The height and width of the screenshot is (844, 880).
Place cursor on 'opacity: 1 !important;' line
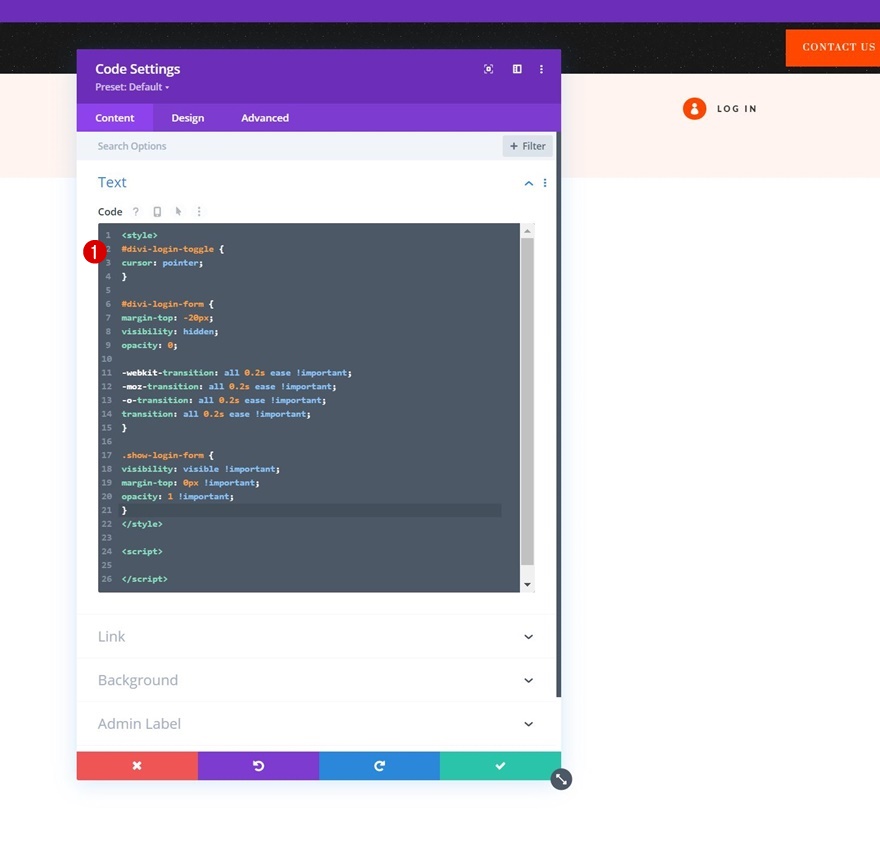click(177, 497)
